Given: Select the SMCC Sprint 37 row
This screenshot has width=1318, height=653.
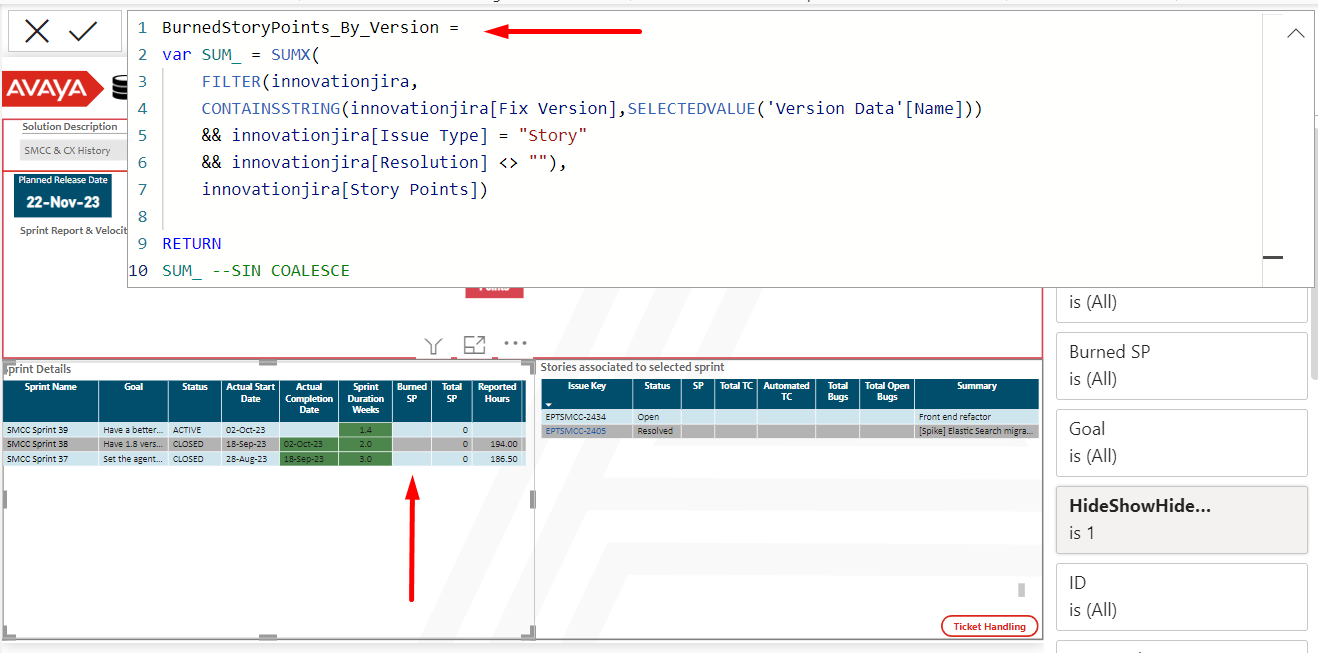Looking at the screenshot, I should (263, 459).
